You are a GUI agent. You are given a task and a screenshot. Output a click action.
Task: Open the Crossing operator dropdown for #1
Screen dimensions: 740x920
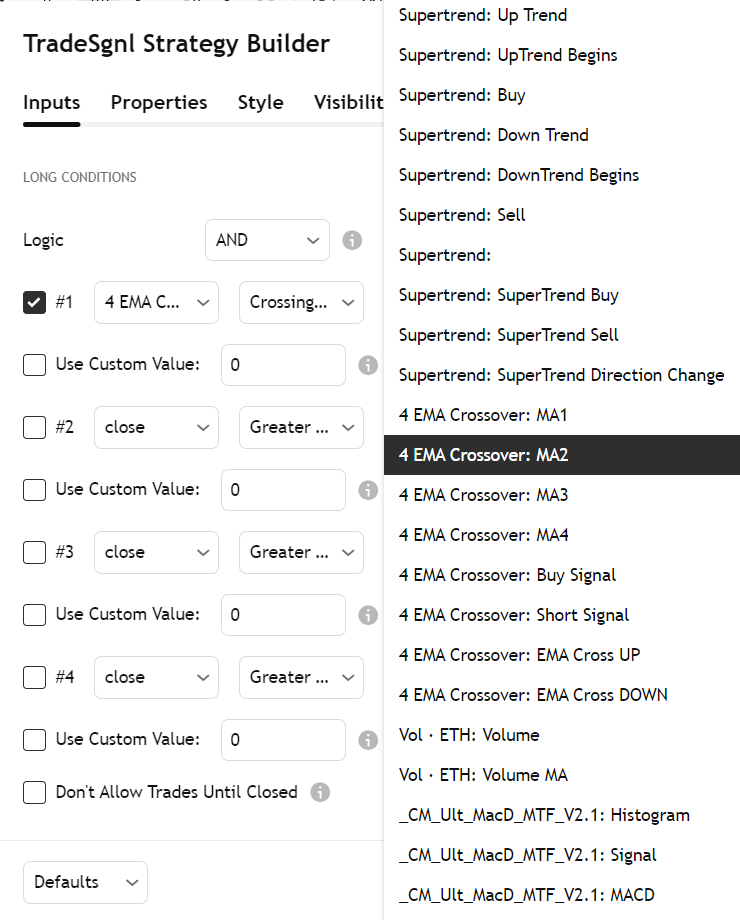click(301, 303)
